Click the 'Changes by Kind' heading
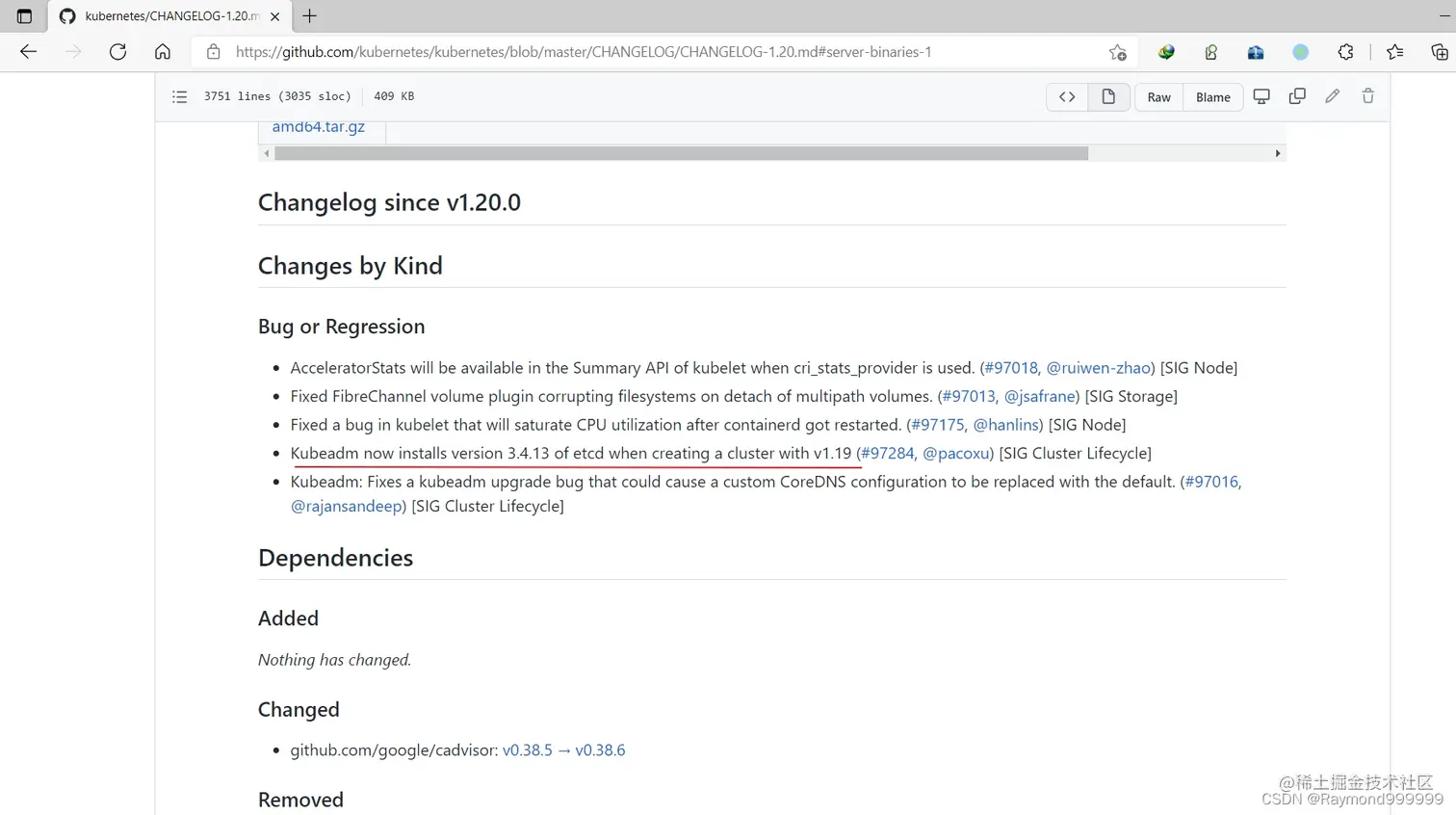 coord(351,266)
